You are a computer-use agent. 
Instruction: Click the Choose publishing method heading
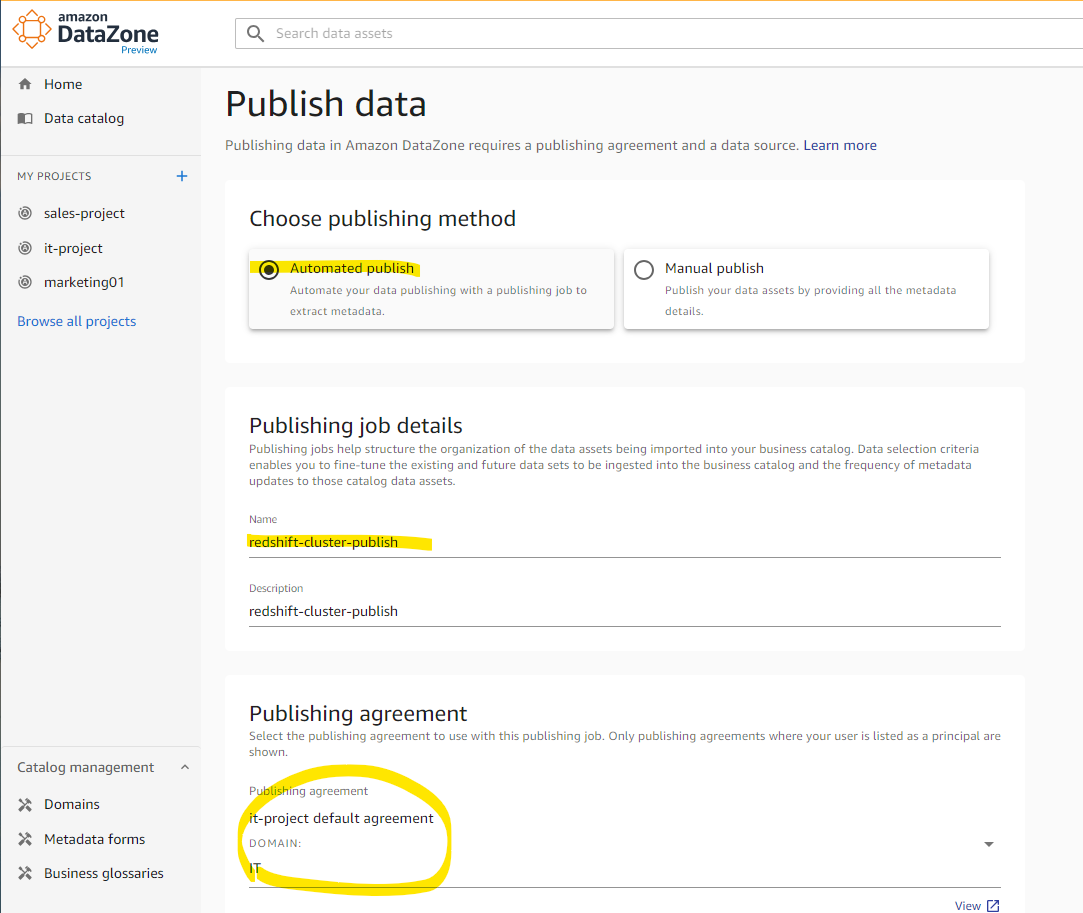(x=383, y=218)
